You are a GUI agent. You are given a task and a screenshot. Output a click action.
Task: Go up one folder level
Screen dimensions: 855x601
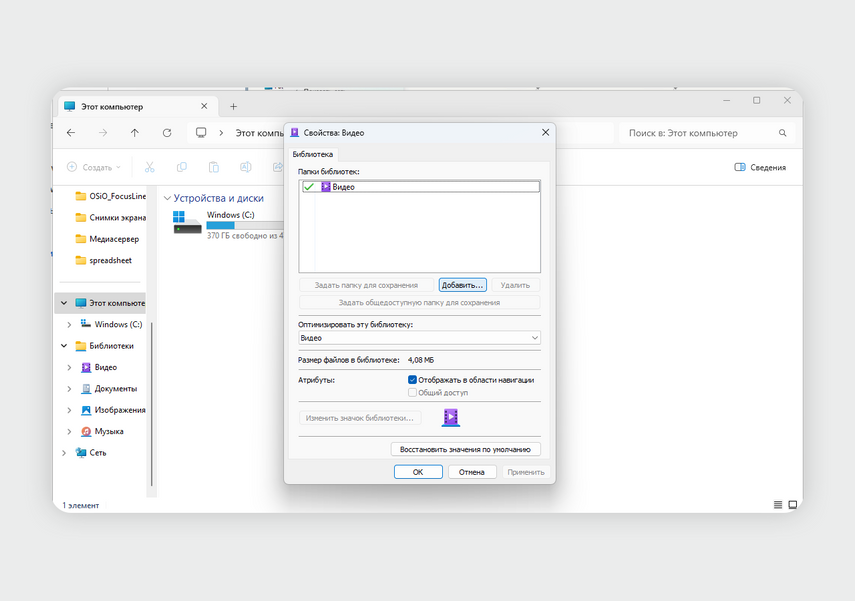(135, 133)
